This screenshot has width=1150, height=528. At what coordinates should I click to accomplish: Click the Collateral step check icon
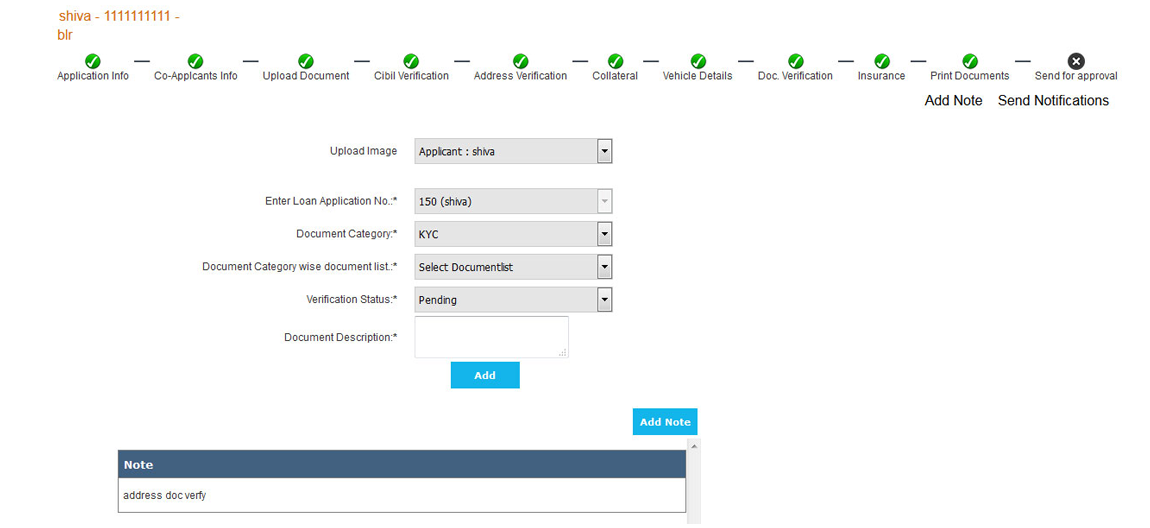coord(615,61)
